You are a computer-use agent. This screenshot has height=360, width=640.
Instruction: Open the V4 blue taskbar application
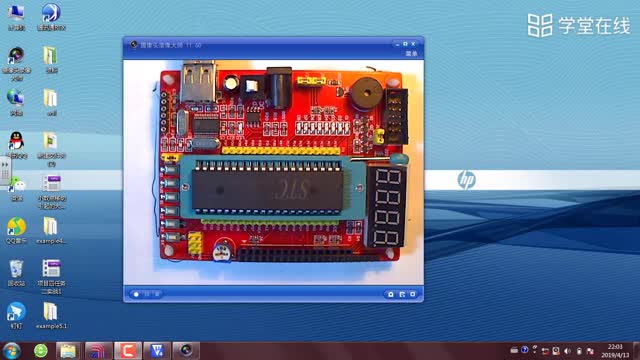[157, 351]
